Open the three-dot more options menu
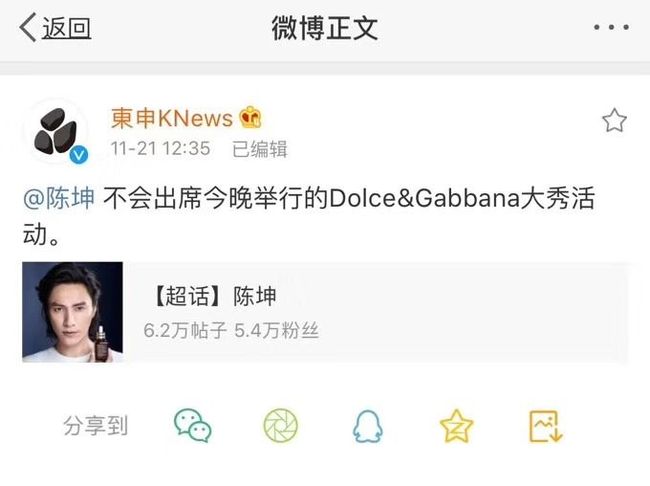650x486 pixels. click(611, 27)
